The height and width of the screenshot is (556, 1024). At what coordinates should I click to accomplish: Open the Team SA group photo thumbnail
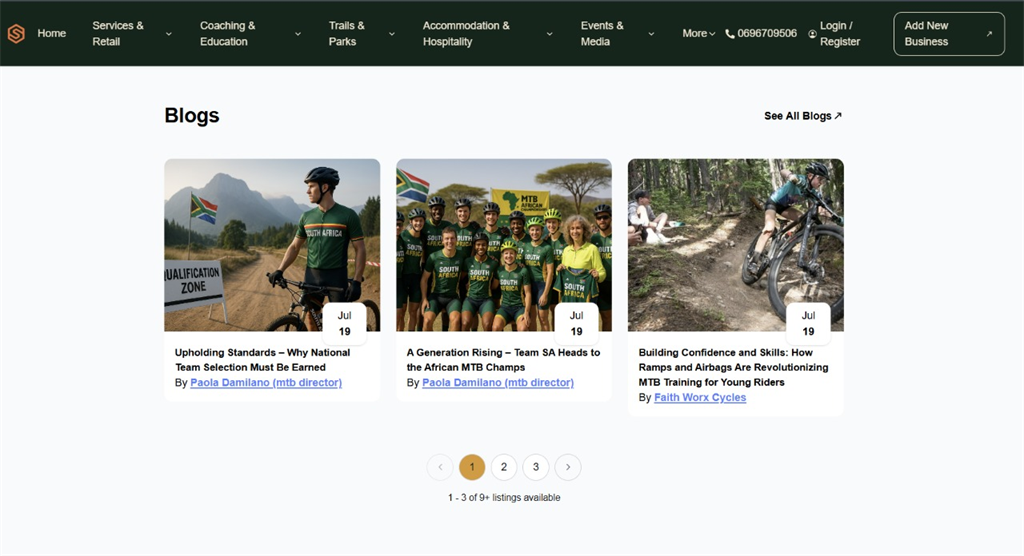pyautogui.click(x=503, y=244)
